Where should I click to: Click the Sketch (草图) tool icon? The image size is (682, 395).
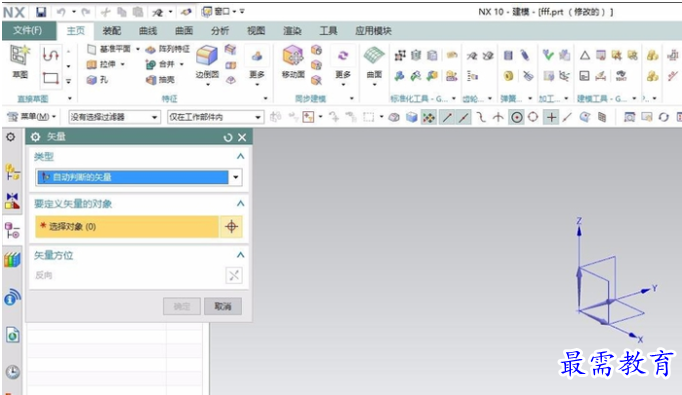(x=20, y=56)
